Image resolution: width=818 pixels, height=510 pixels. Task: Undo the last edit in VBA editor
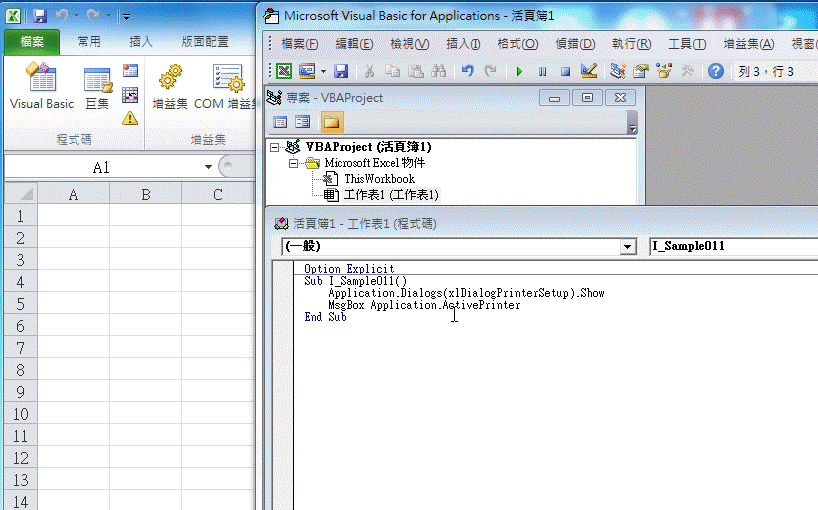[x=467, y=71]
